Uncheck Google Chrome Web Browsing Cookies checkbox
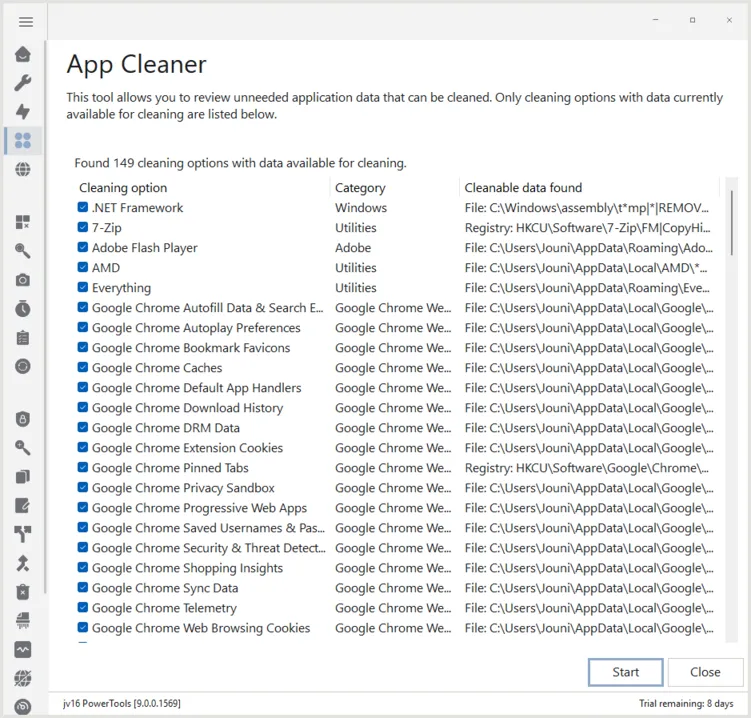751x718 pixels. (x=83, y=627)
